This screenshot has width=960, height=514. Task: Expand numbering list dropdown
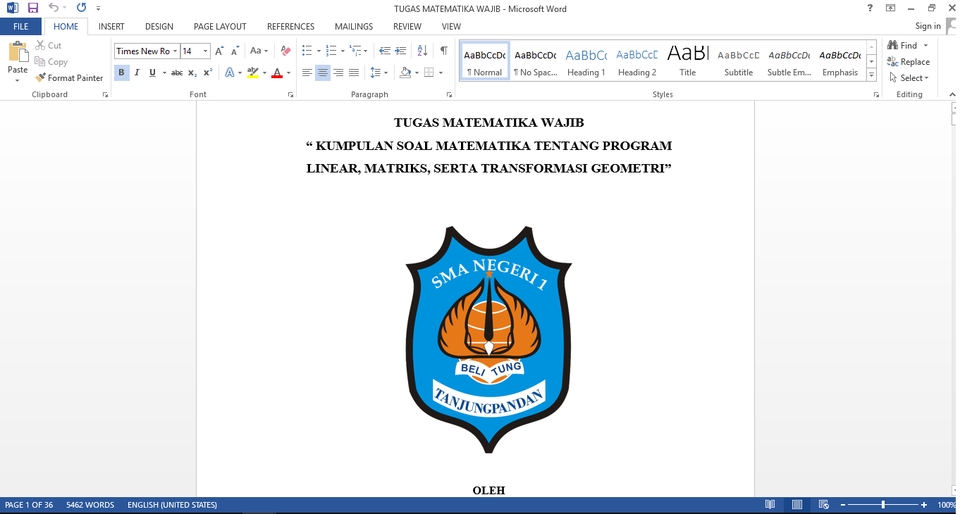(x=343, y=51)
